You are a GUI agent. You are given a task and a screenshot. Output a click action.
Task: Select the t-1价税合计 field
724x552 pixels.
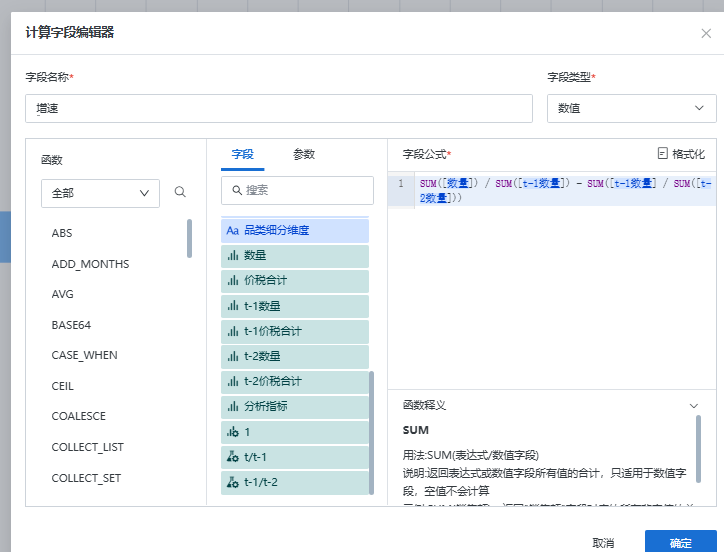pos(295,331)
